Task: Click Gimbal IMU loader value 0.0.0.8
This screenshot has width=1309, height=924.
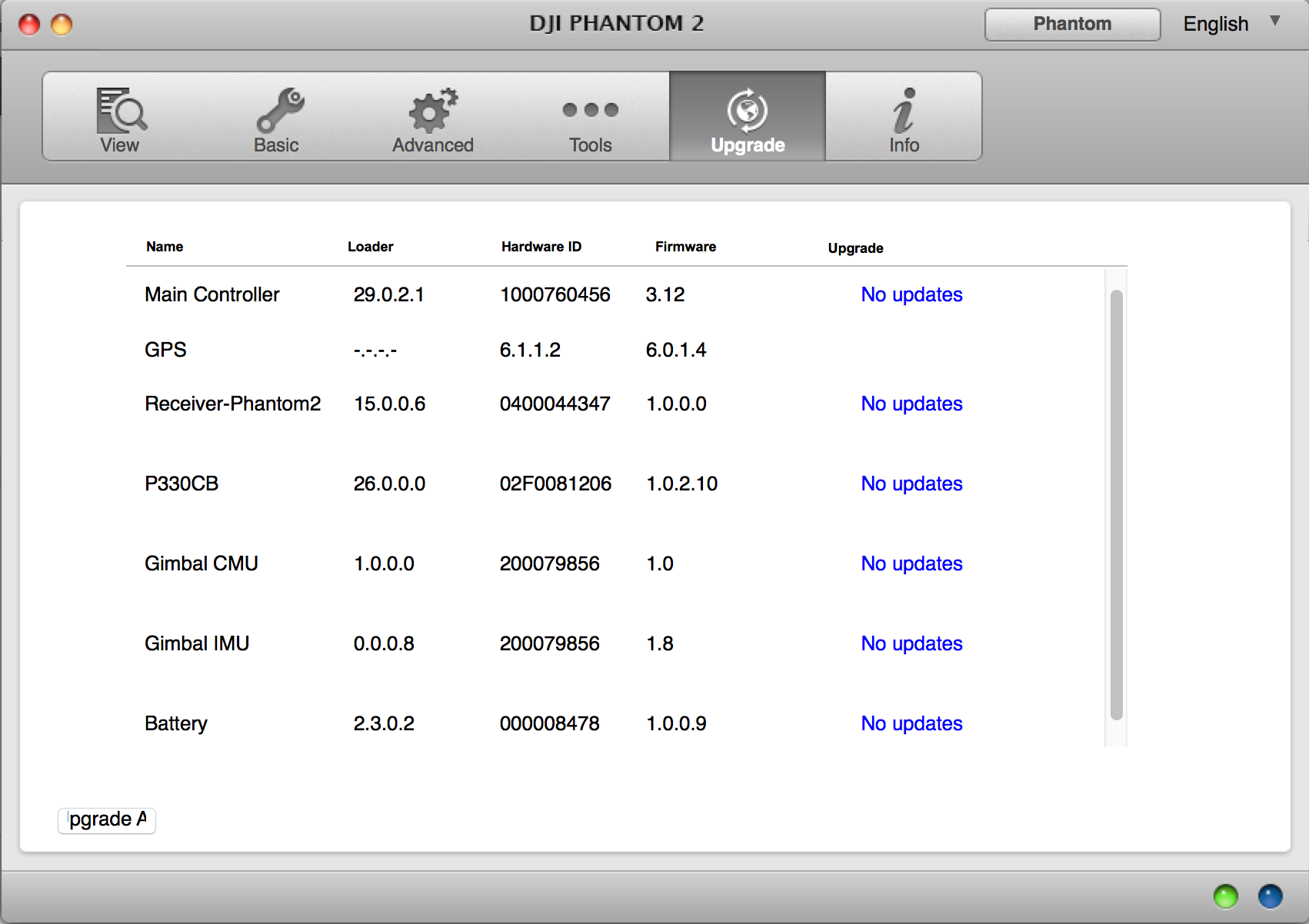Action: 384,643
